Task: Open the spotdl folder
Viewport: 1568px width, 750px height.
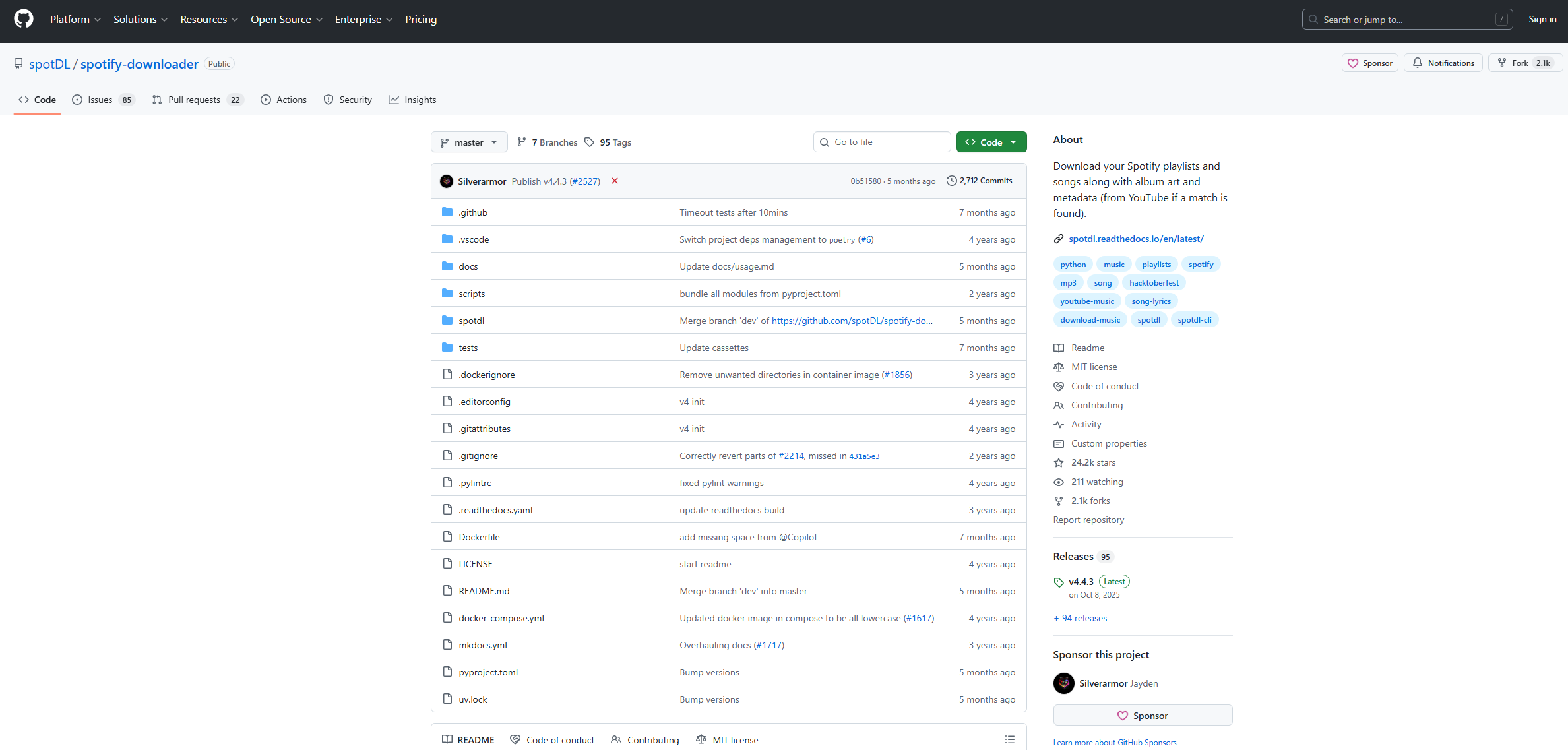Action: pyautogui.click(x=471, y=321)
